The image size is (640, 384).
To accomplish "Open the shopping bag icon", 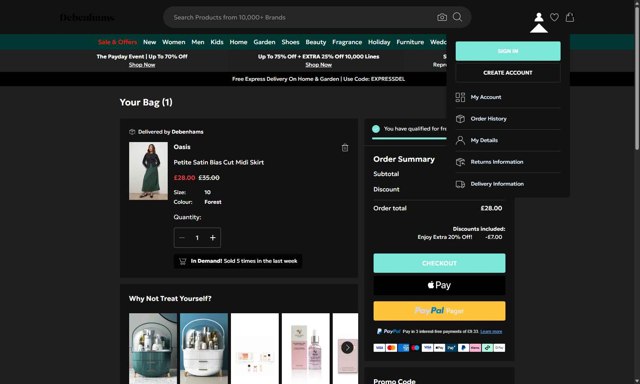I will coord(570,17).
